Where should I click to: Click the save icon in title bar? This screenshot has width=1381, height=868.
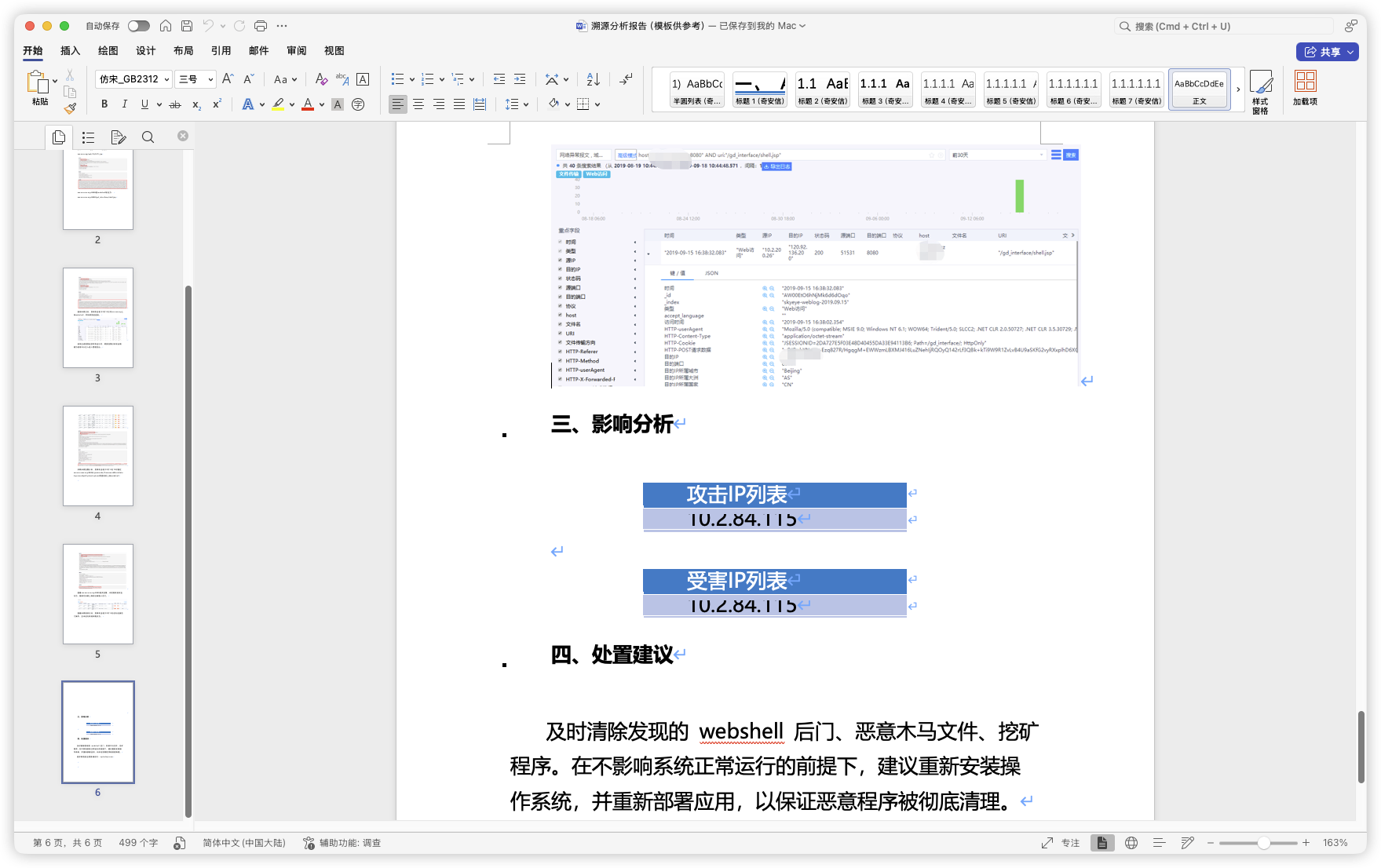click(187, 26)
